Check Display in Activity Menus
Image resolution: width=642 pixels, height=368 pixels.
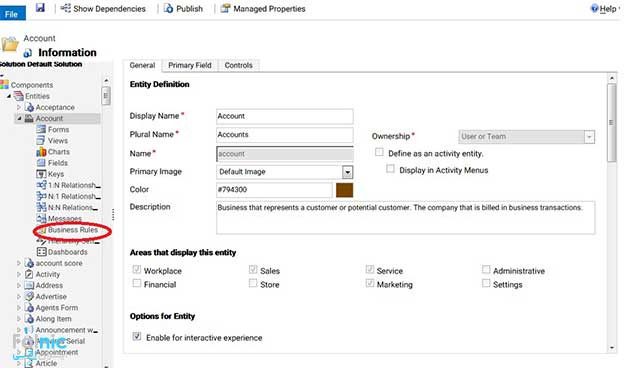pos(390,169)
